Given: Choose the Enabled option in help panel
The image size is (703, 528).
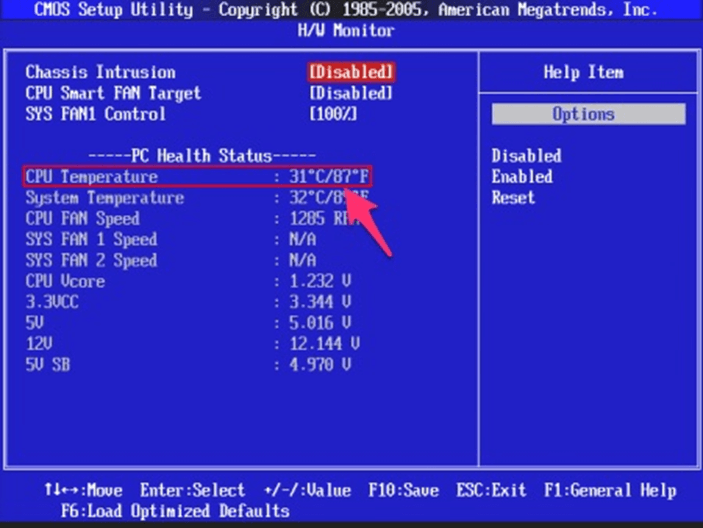Looking at the screenshot, I should click(x=522, y=177).
